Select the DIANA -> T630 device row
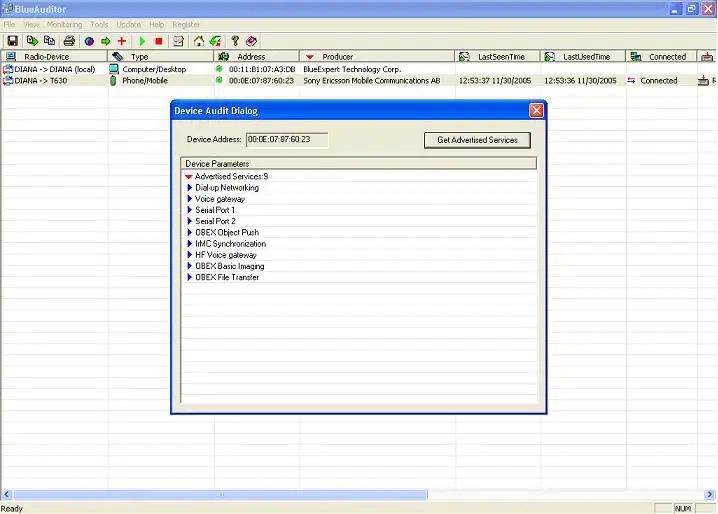 tap(50, 81)
